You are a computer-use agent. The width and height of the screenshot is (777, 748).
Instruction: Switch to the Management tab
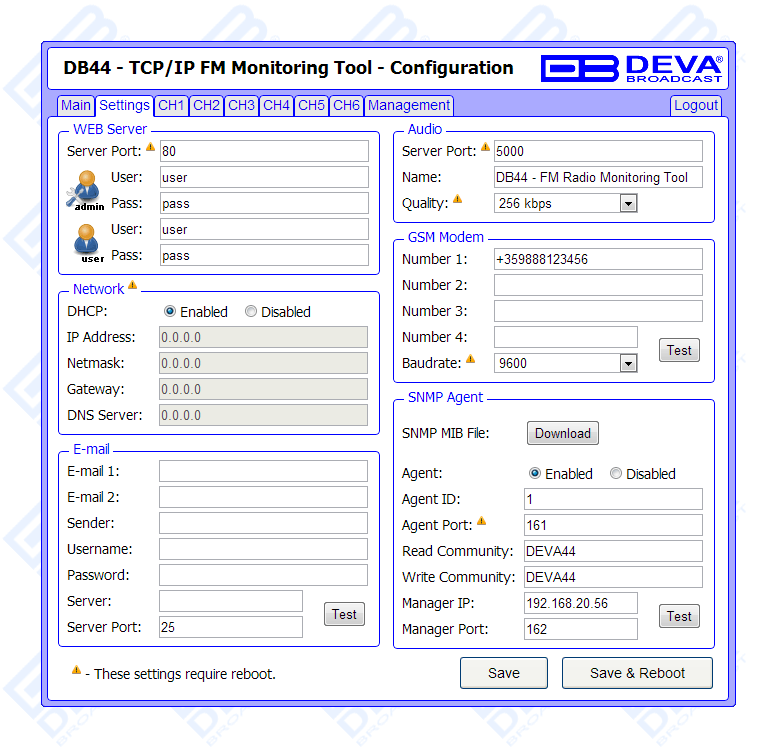pyautogui.click(x=408, y=105)
